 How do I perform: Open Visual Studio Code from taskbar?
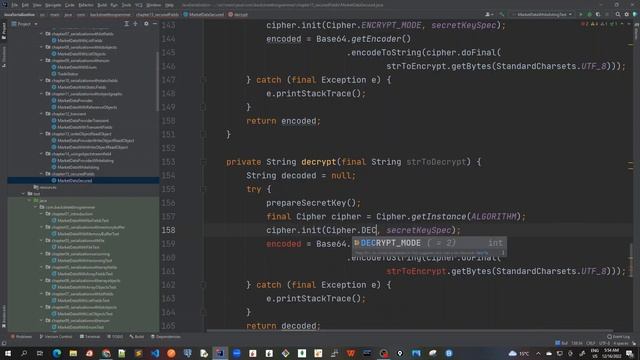point(155,353)
